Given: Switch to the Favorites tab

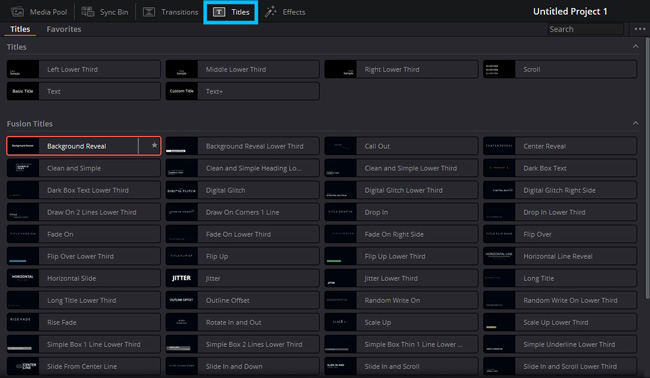Looking at the screenshot, I should [x=63, y=29].
